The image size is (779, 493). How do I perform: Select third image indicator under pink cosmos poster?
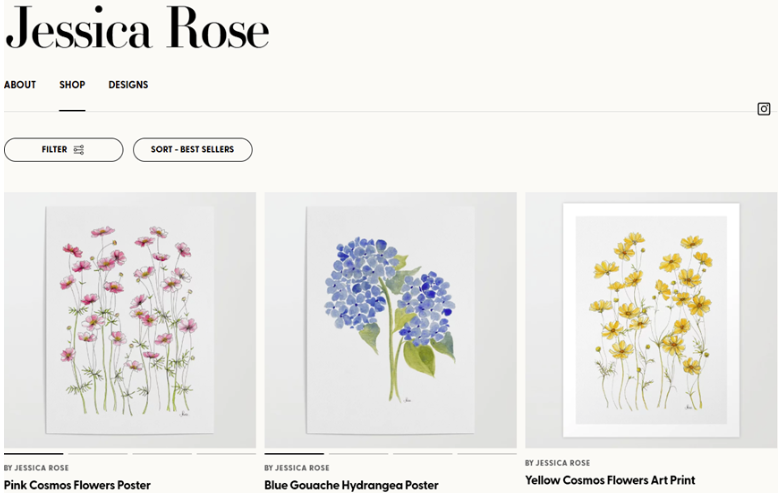click(x=162, y=454)
